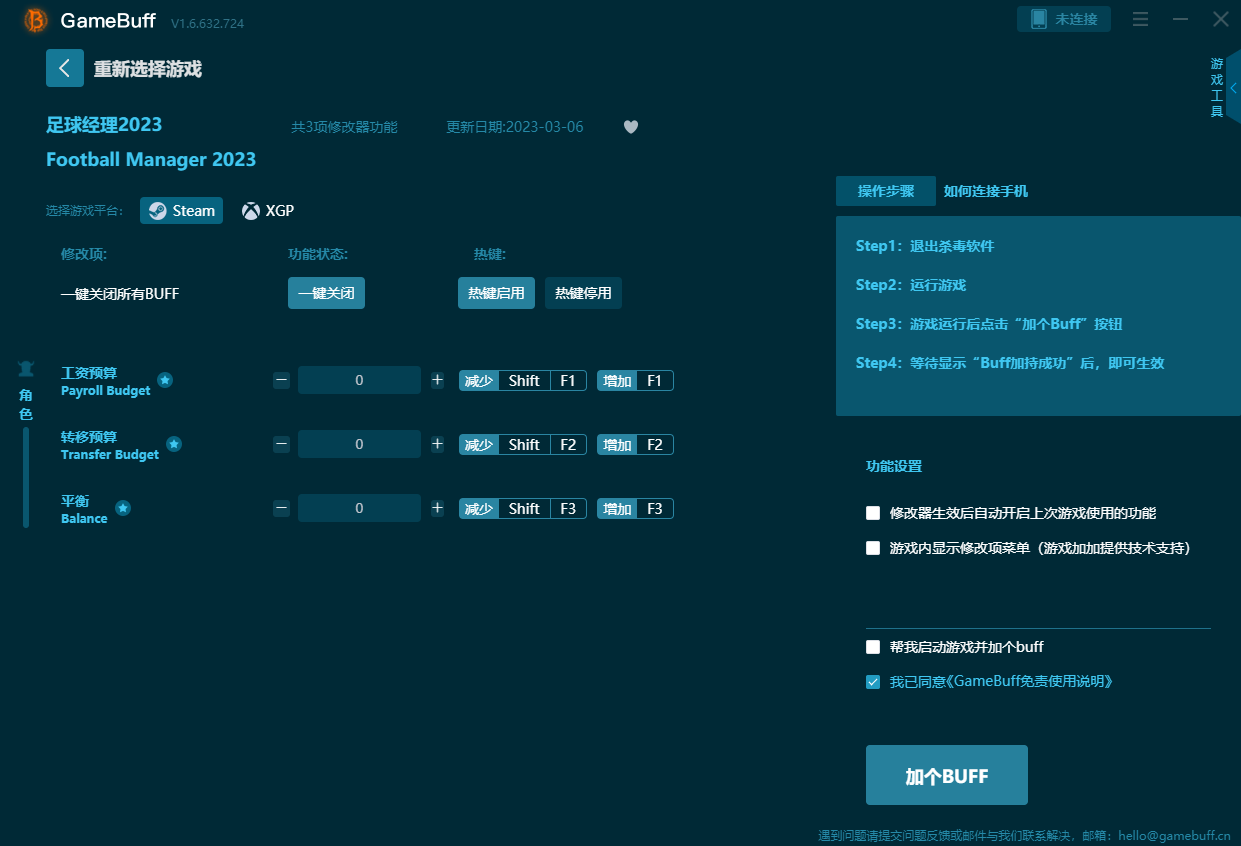
Task: Click the phone connection status icon
Action: click(x=1038, y=19)
